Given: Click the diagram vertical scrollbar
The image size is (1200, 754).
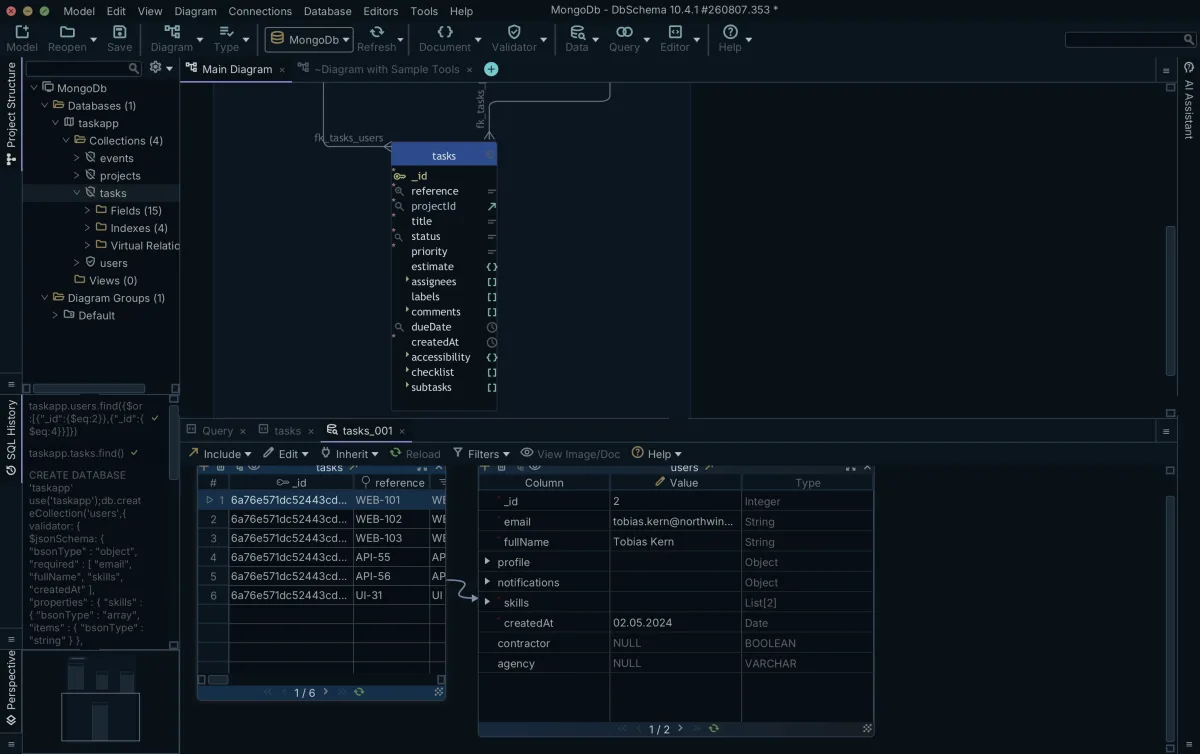Looking at the screenshot, I should click(x=1170, y=300).
